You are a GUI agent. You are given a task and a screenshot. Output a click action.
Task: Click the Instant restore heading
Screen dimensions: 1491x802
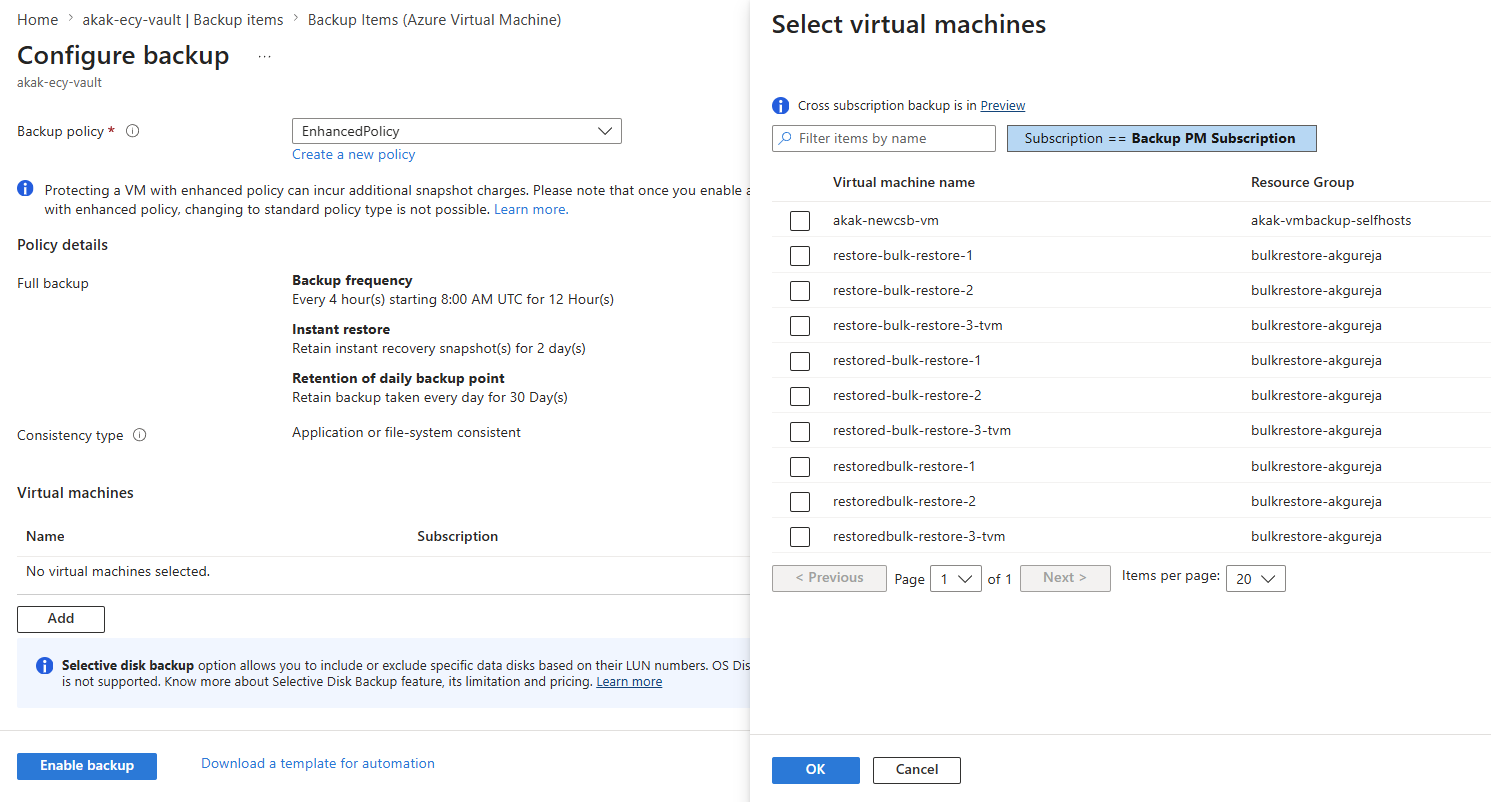pos(341,329)
